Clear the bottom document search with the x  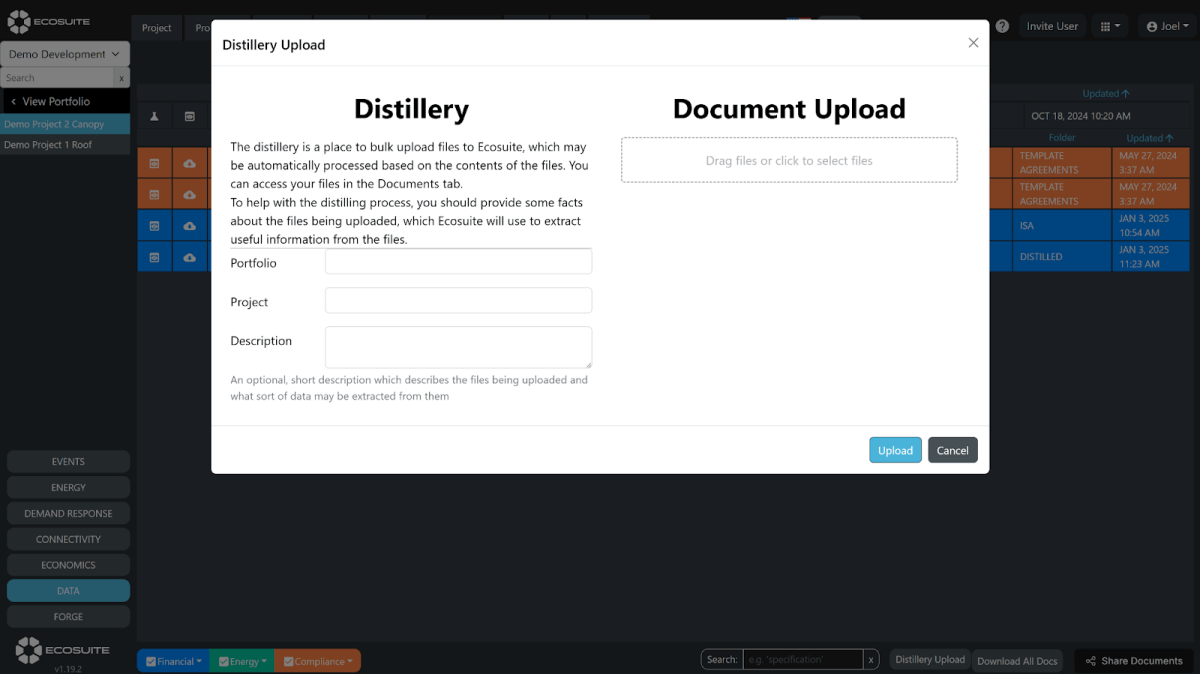click(871, 660)
